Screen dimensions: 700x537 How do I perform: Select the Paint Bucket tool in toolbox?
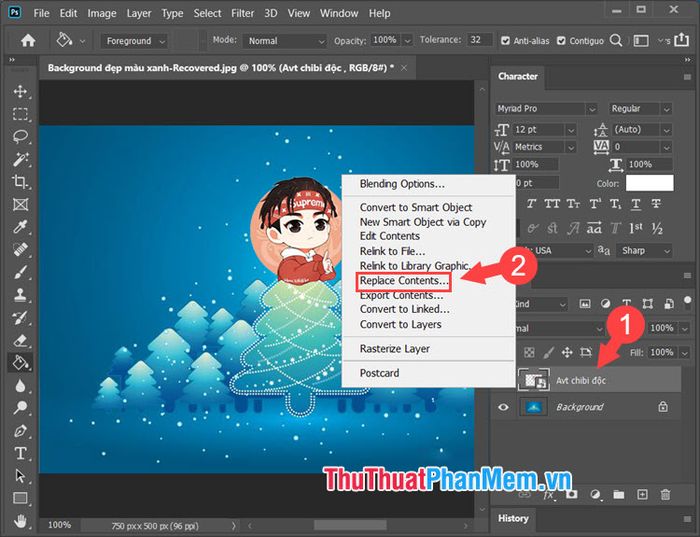[x=20, y=362]
